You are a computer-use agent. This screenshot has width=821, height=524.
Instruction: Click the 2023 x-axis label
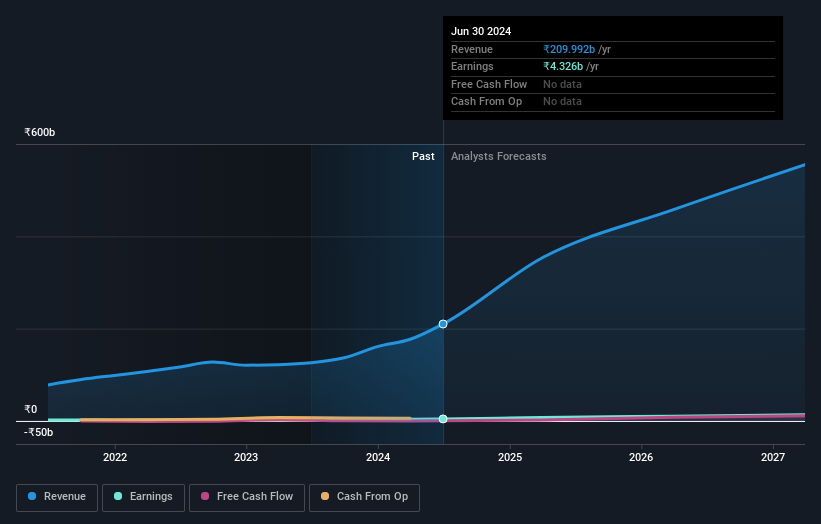click(x=246, y=457)
